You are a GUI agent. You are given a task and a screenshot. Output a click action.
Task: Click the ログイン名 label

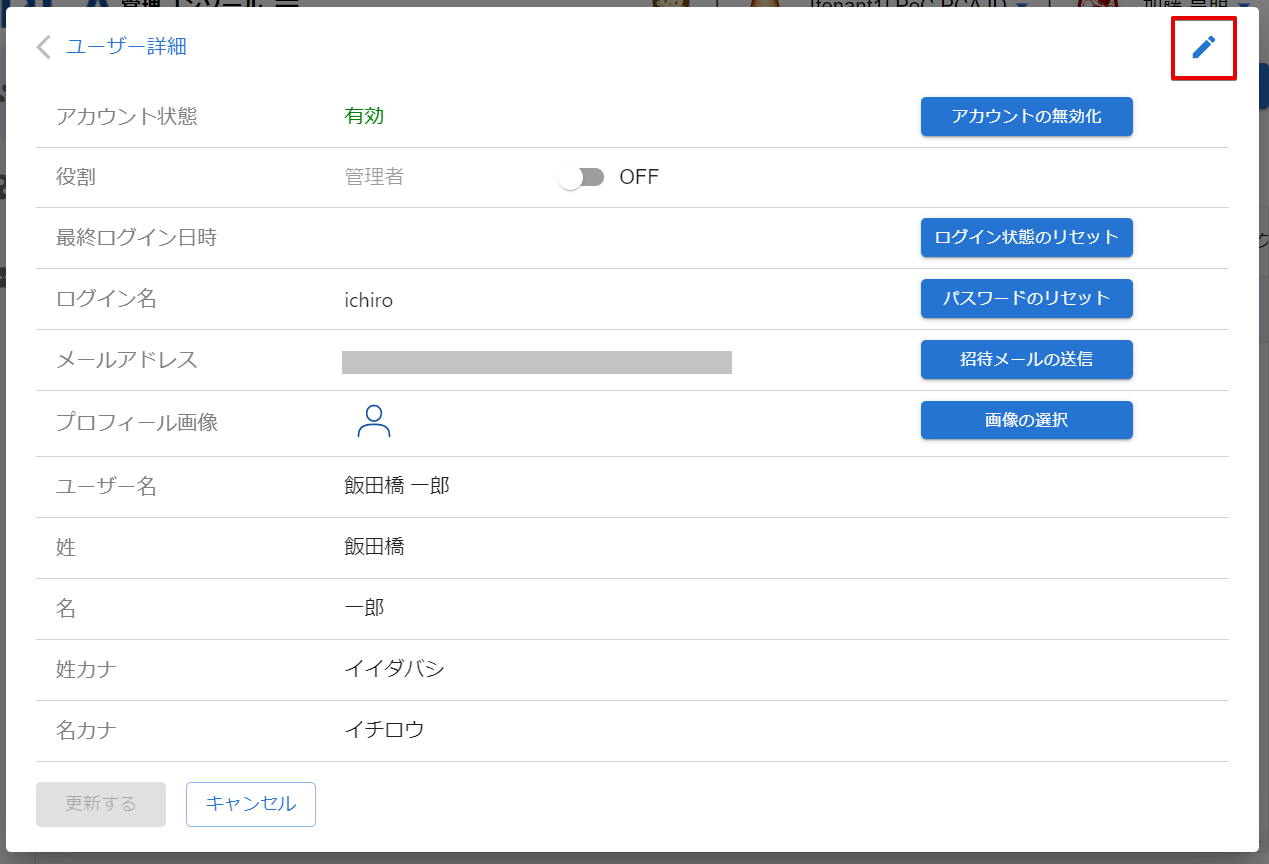[107, 298]
